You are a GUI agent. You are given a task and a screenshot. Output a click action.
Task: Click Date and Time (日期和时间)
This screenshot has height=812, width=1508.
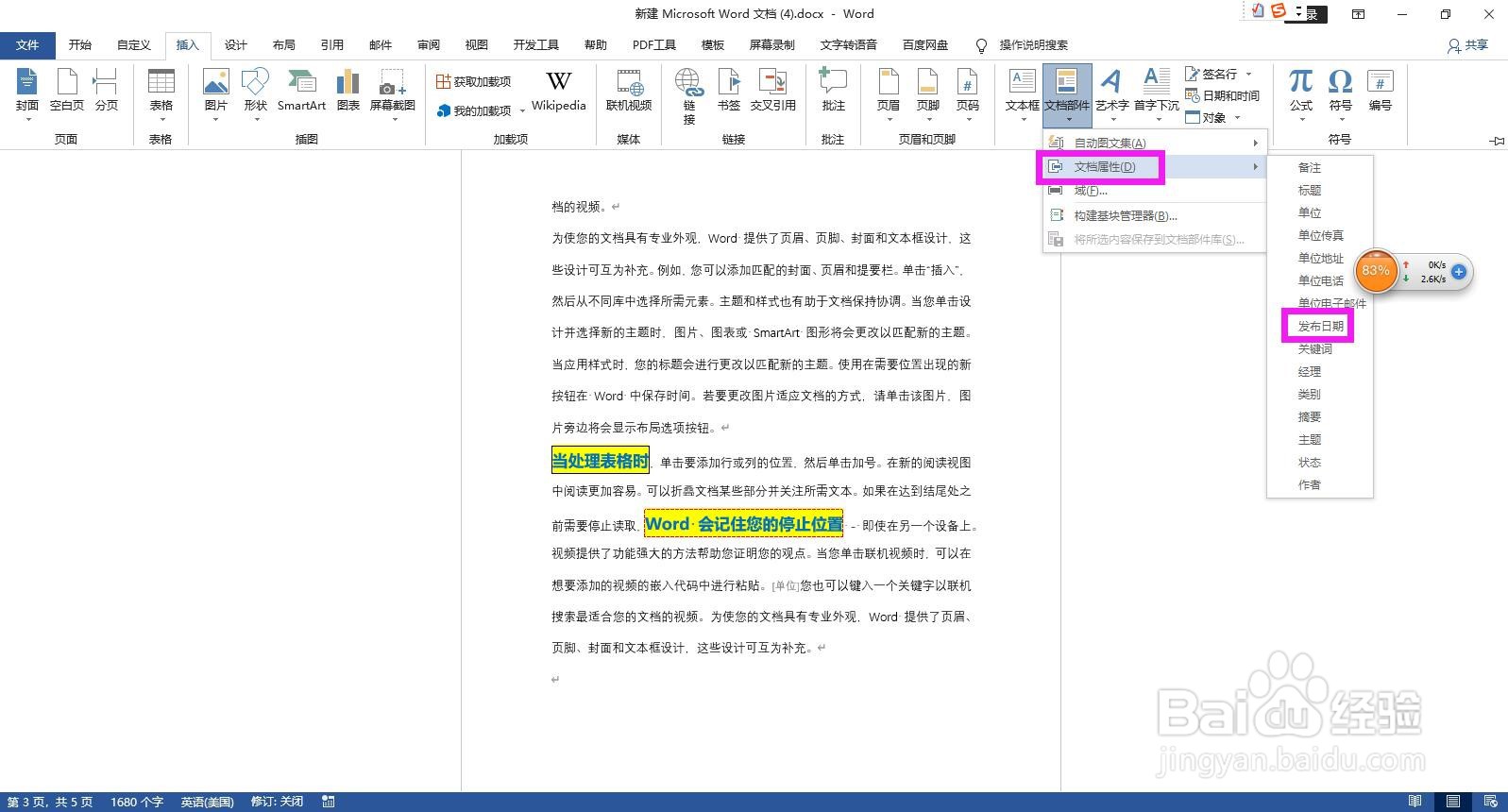tap(1223, 95)
